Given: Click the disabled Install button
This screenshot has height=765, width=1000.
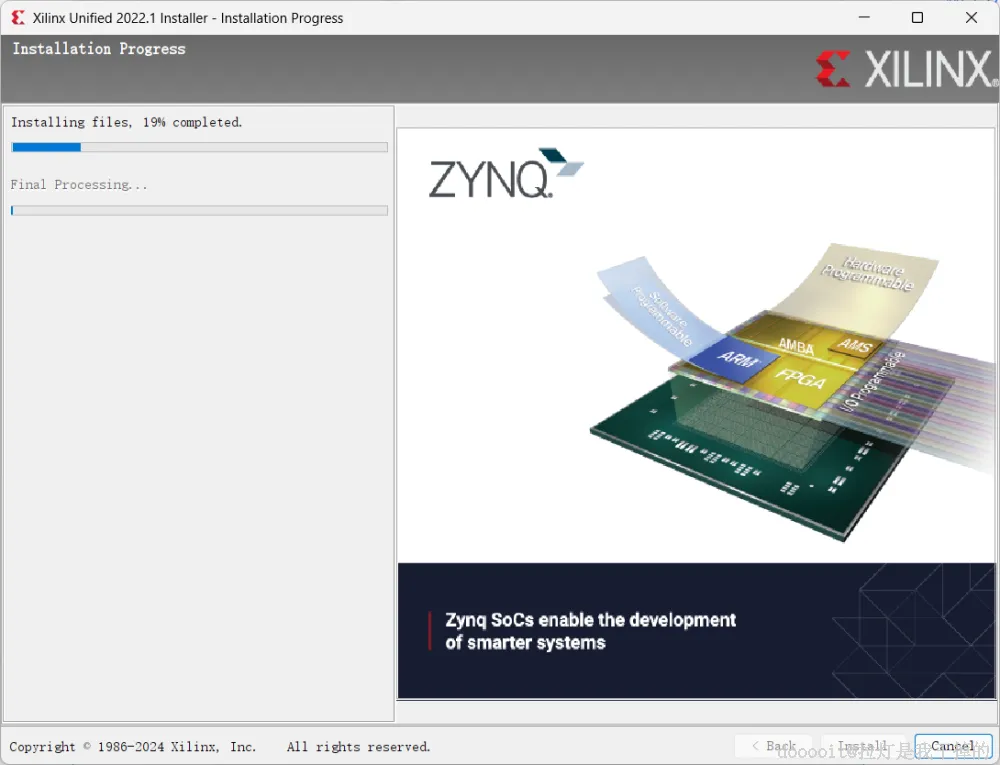Looking at the screenshot, I should tap(863, 746).
